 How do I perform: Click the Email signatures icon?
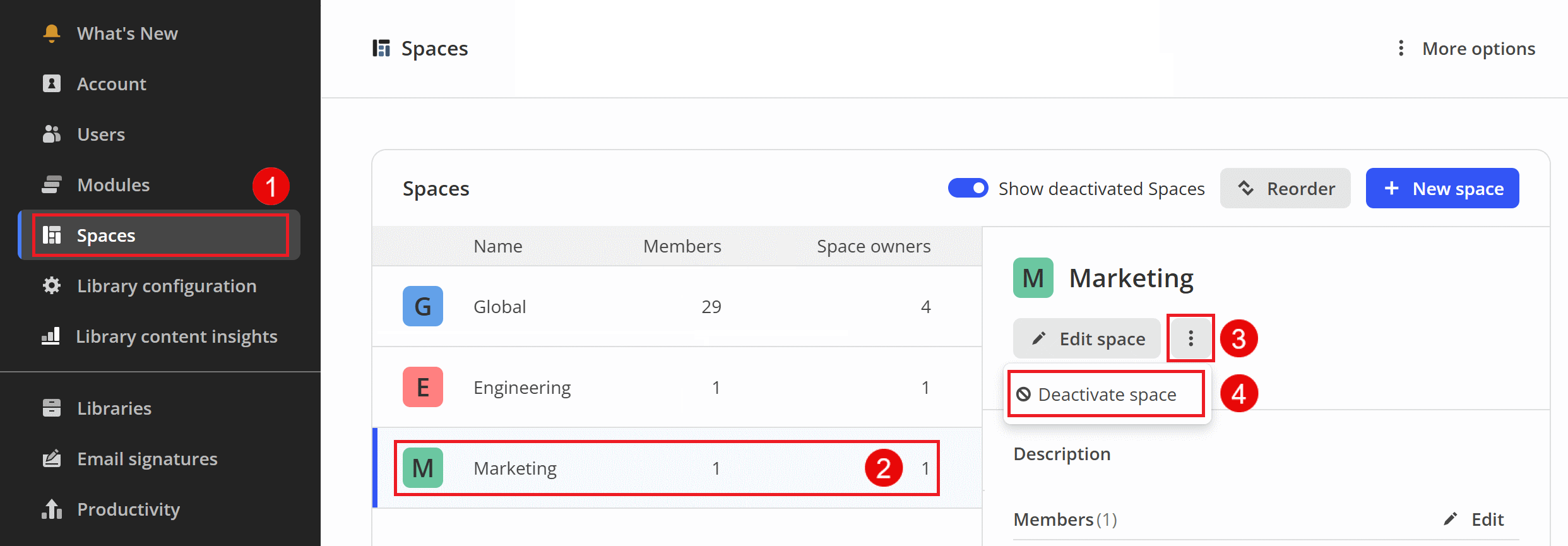pos(52,458)
